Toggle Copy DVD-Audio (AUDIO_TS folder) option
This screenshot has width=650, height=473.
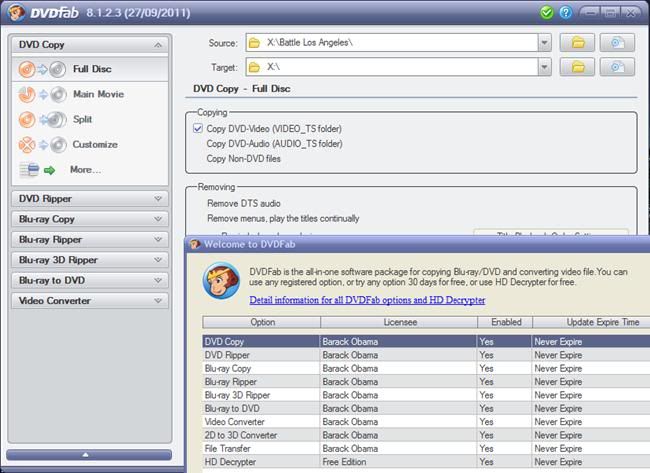click(274, 144)
